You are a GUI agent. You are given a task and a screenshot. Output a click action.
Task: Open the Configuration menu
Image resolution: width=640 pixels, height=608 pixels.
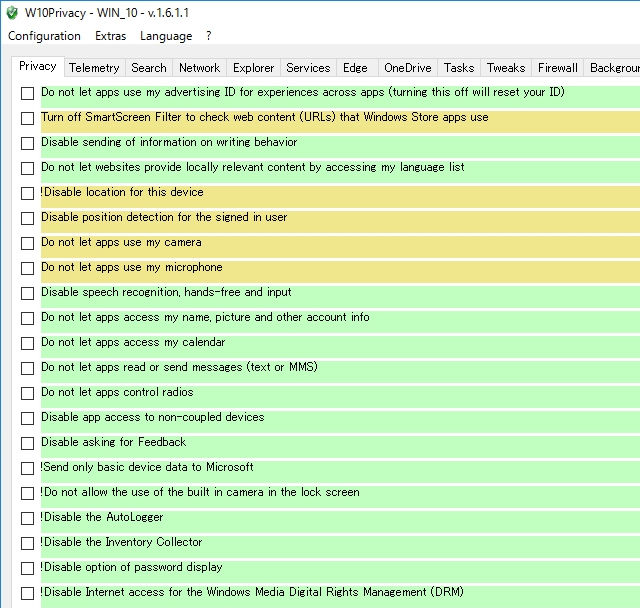click(x=44, y=36)
